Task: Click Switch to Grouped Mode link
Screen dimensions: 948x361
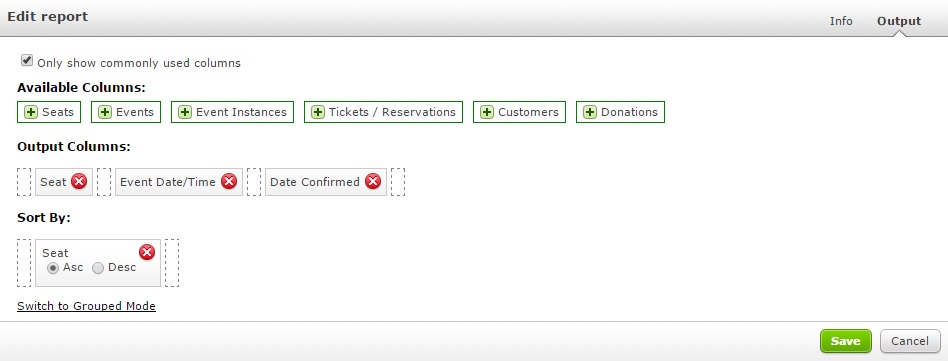Action: pyautogui.click(x=86, y=306)
